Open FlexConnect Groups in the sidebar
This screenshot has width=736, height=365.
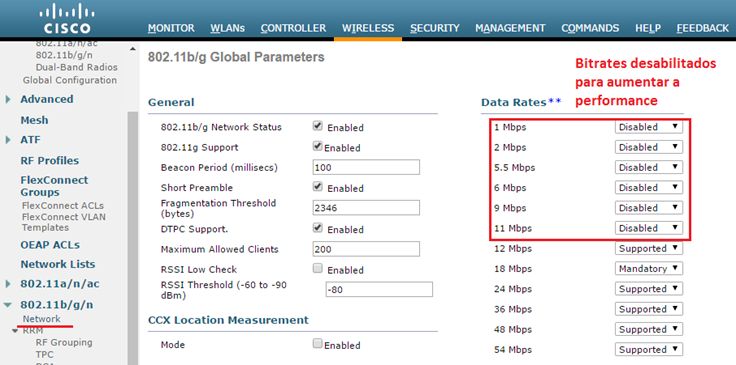54,186
